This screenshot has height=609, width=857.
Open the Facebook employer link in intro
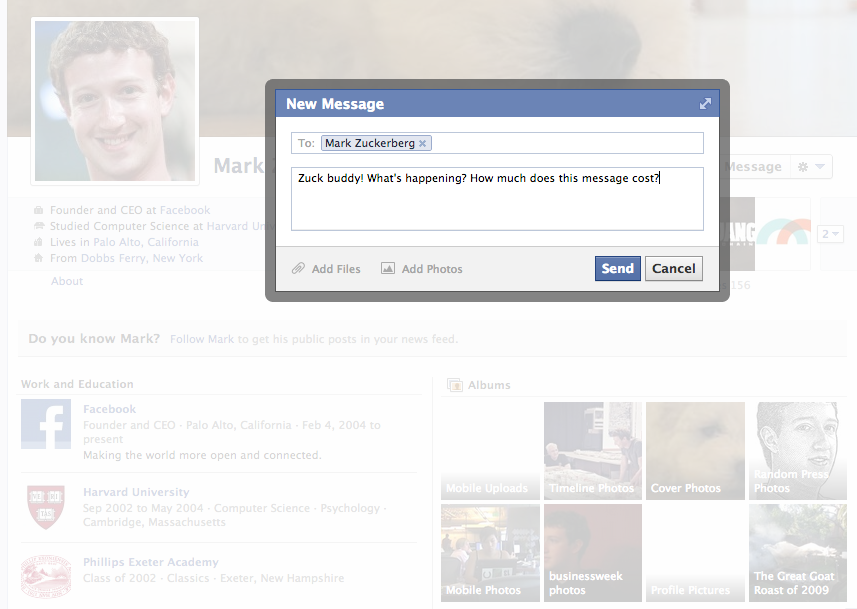(185, 210)
